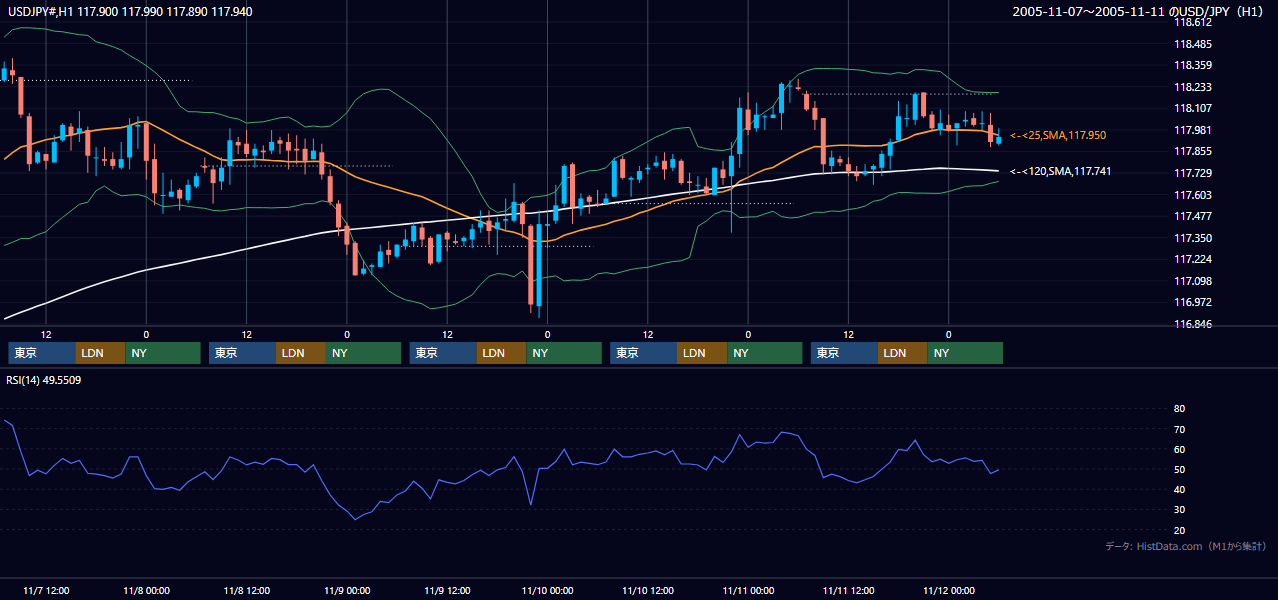Click price axis value 117.477
The height and width of the screenshot is (600, 1278).
(x=1192, y=216)
